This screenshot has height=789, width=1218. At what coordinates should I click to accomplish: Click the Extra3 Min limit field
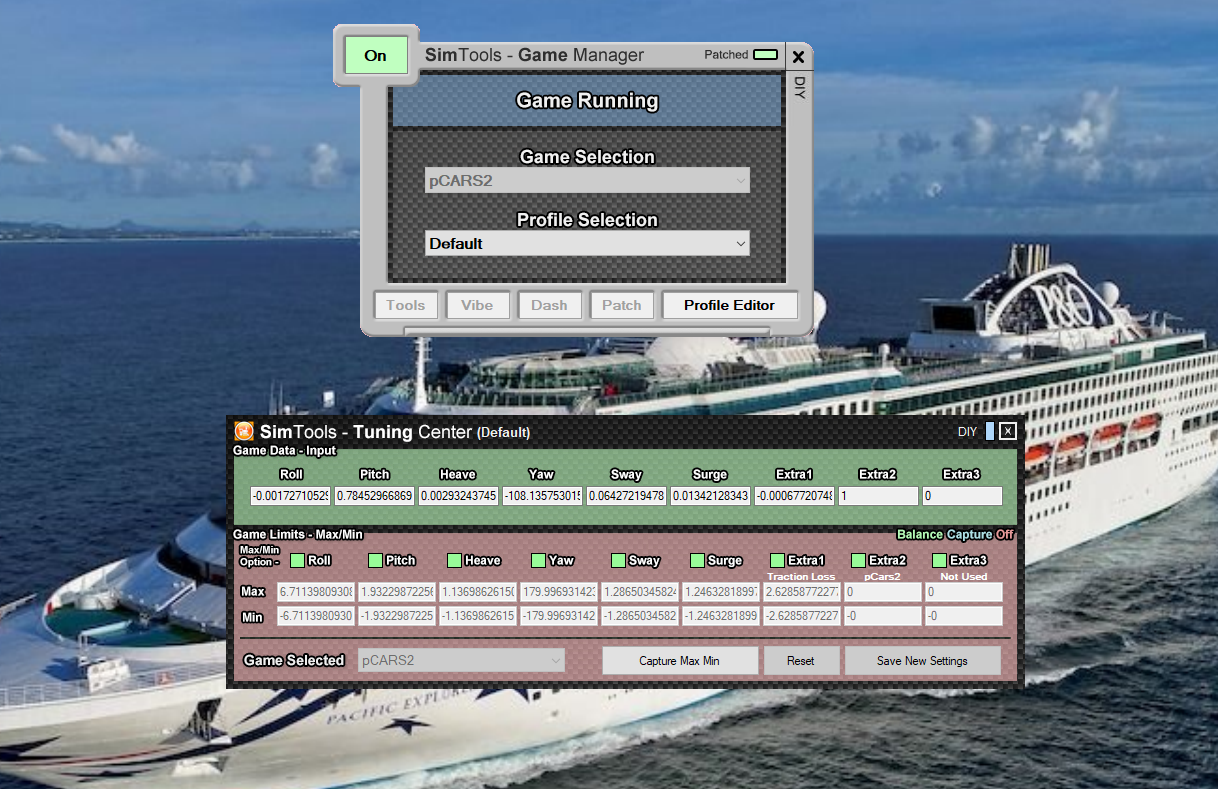point(963,616)
